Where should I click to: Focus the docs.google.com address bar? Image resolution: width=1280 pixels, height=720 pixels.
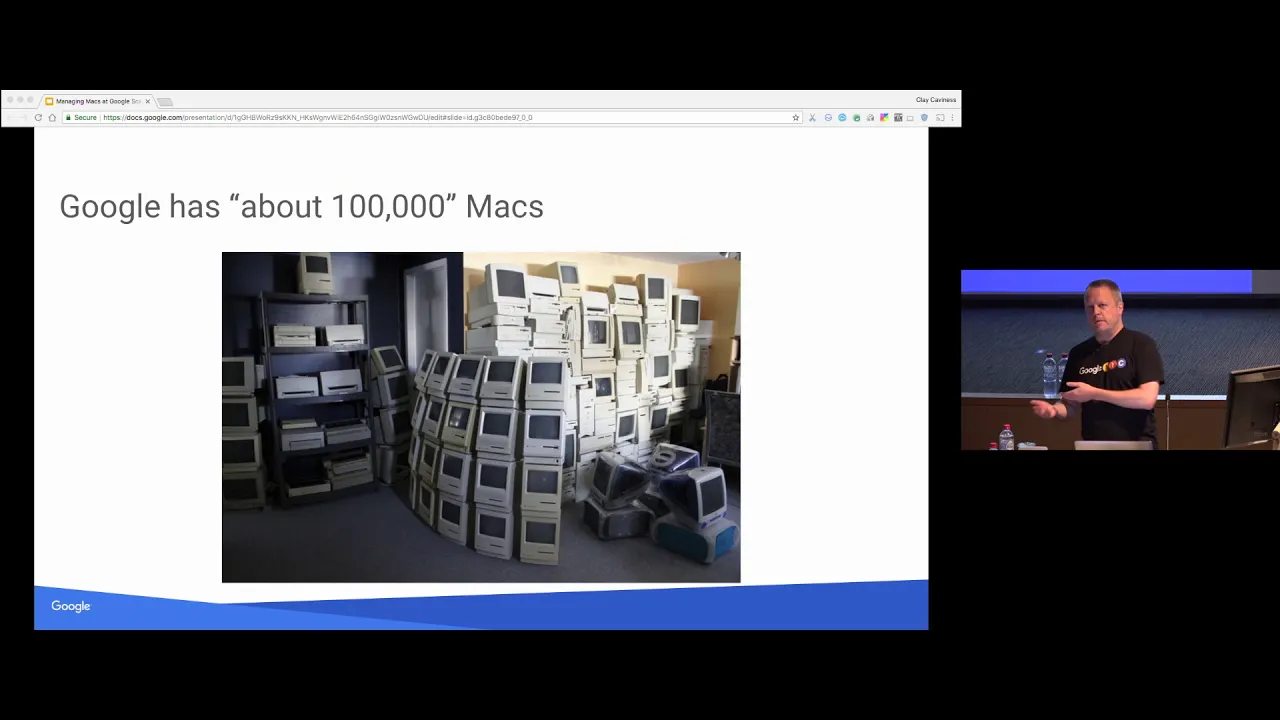tap(430, 117)
